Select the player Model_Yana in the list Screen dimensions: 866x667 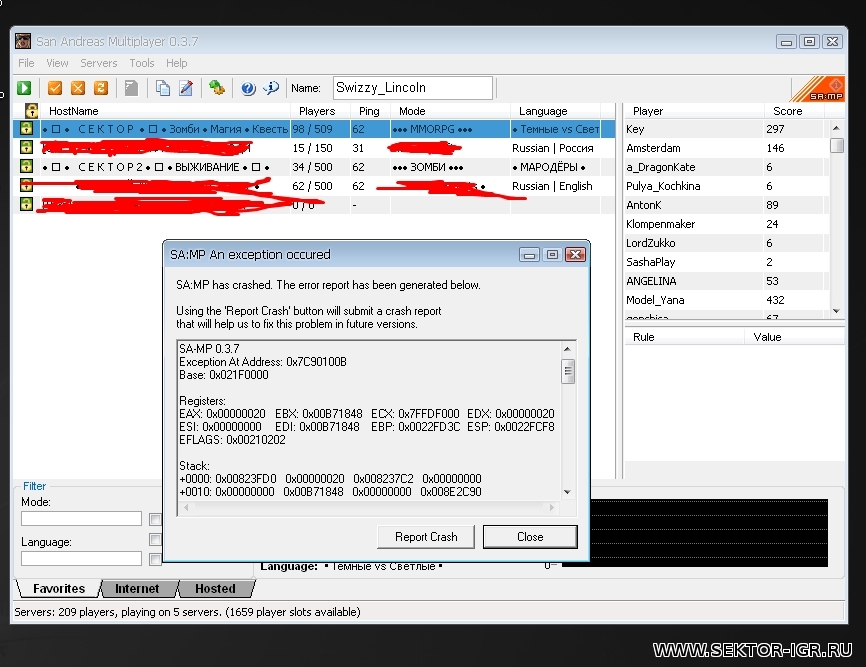click(726, 300)
